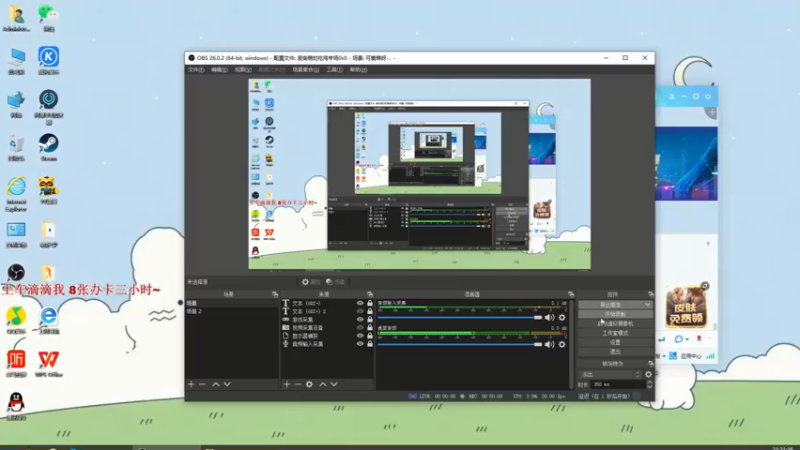Expand the stop streaming button dropdown arrow

[647, 305]
